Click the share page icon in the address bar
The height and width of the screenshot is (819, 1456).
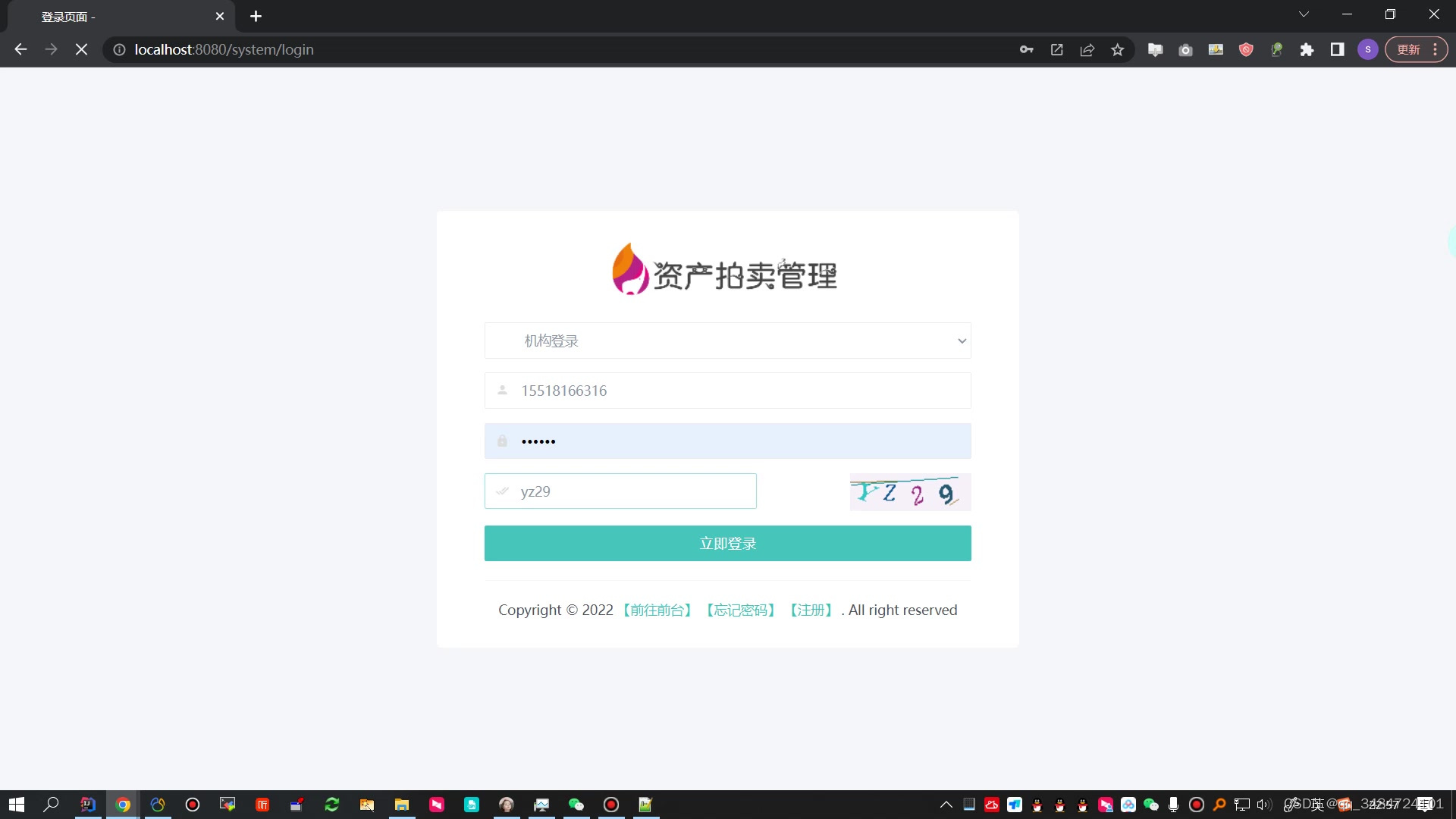pyautogui.click(x=1087, y=49)
